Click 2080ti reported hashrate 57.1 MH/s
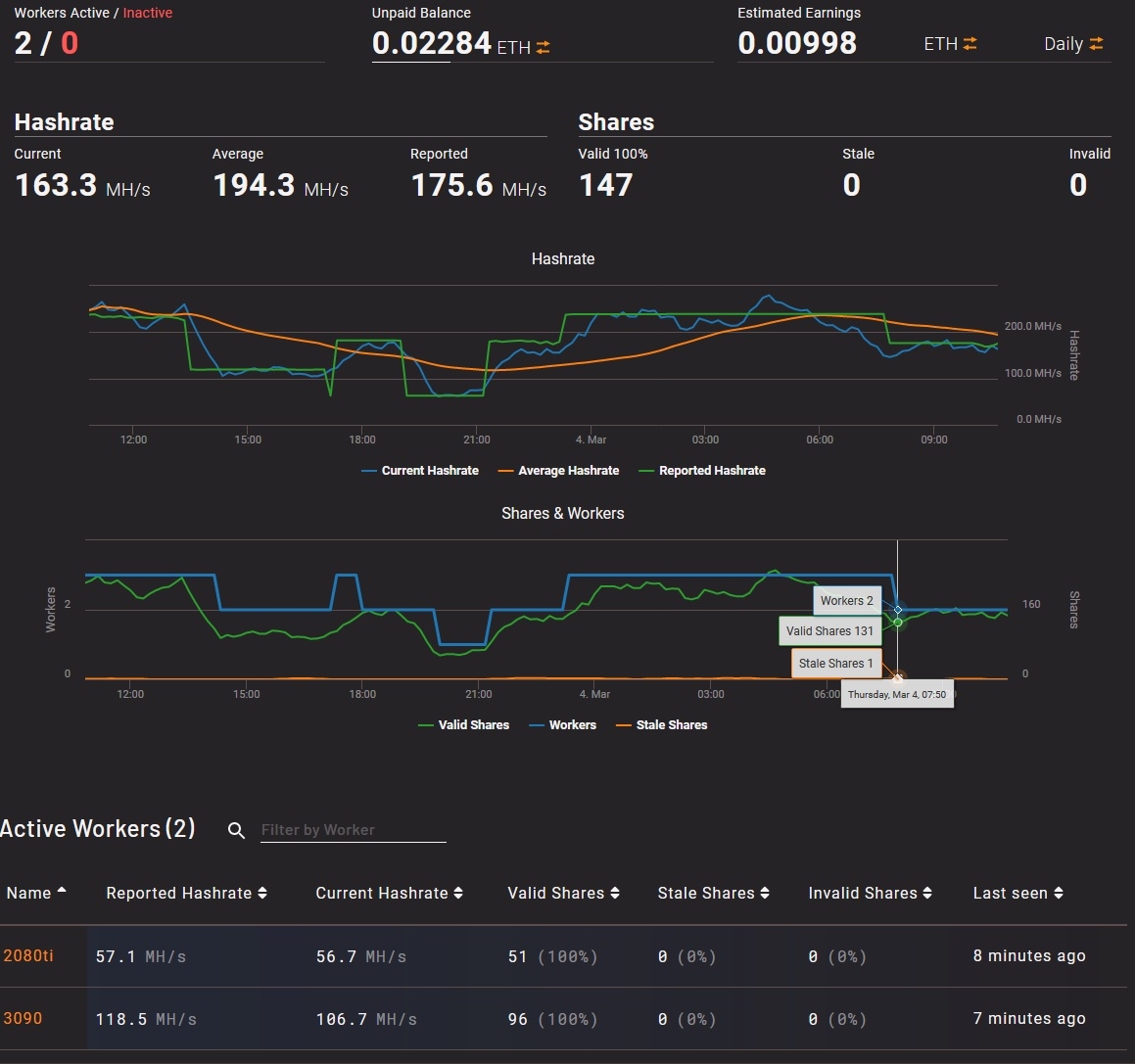 tap(141, 956)
